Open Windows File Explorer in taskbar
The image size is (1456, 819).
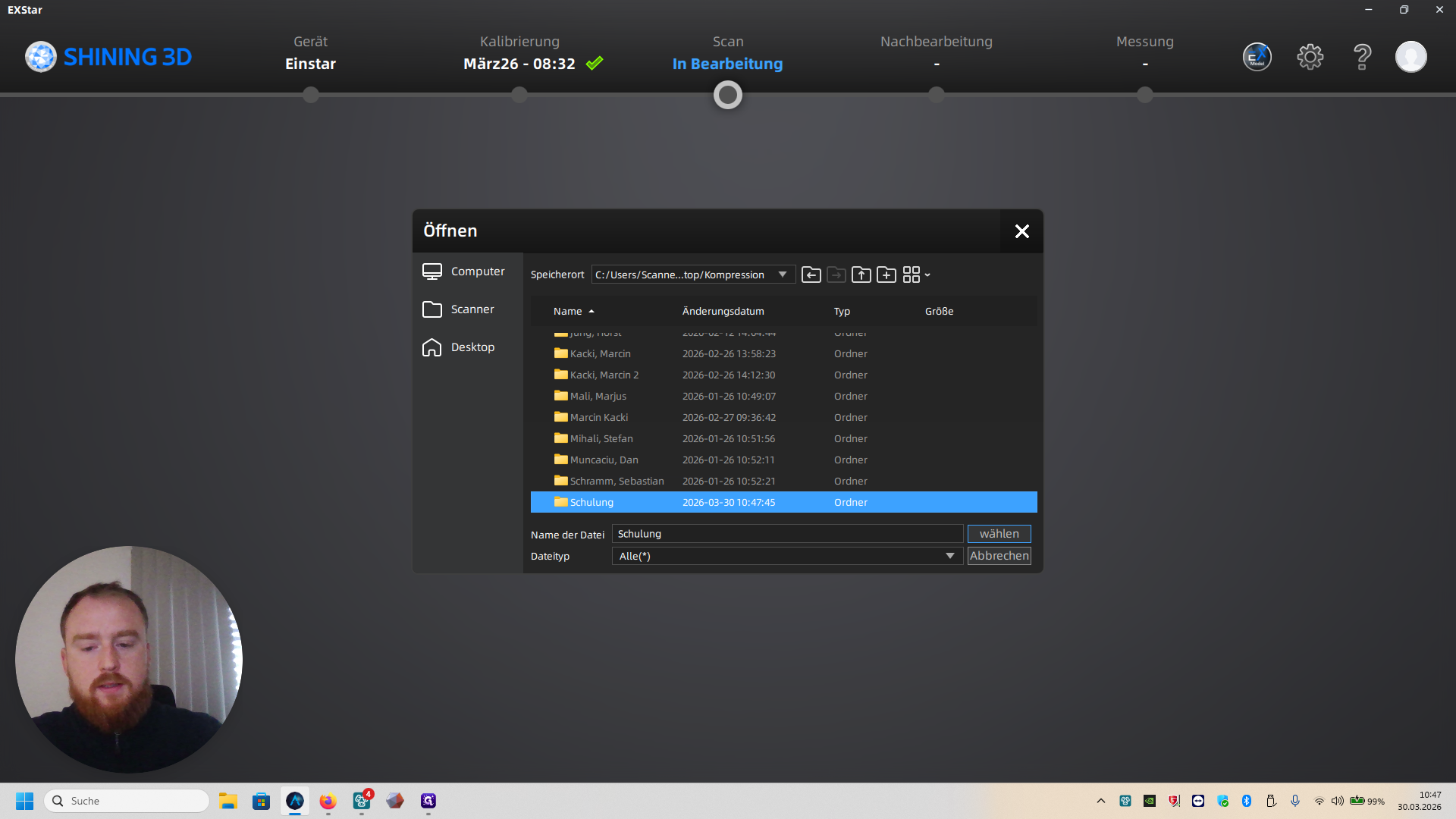pos(228,801)
